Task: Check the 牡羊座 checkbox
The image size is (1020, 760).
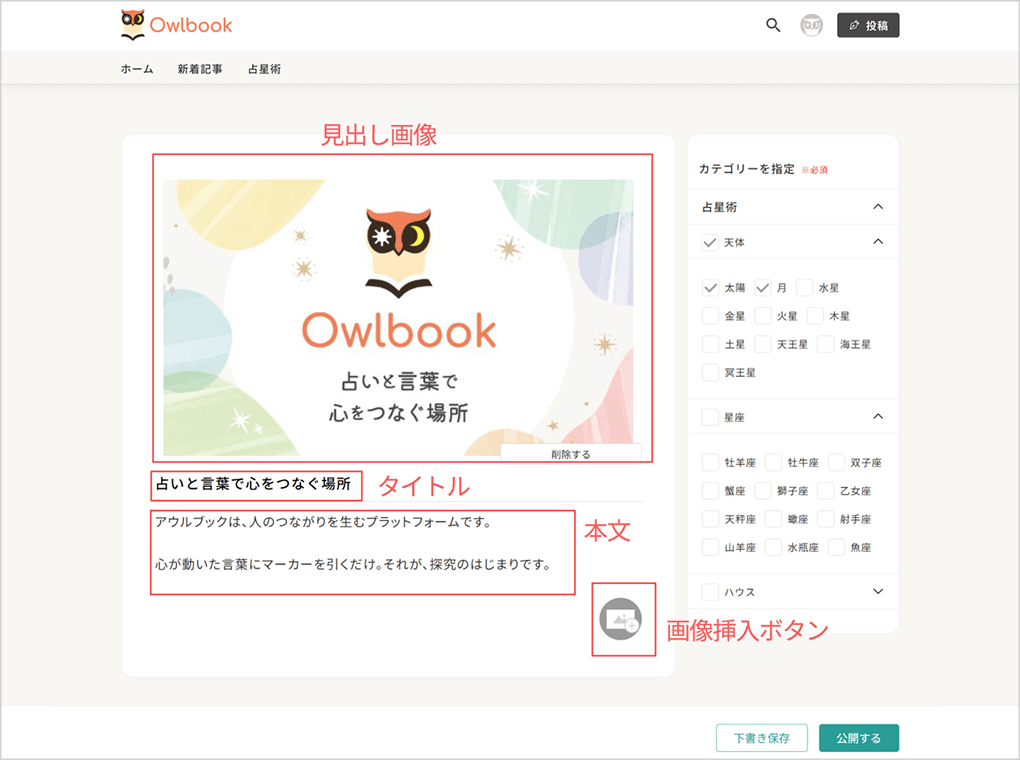Action: [x=710, y=463]
